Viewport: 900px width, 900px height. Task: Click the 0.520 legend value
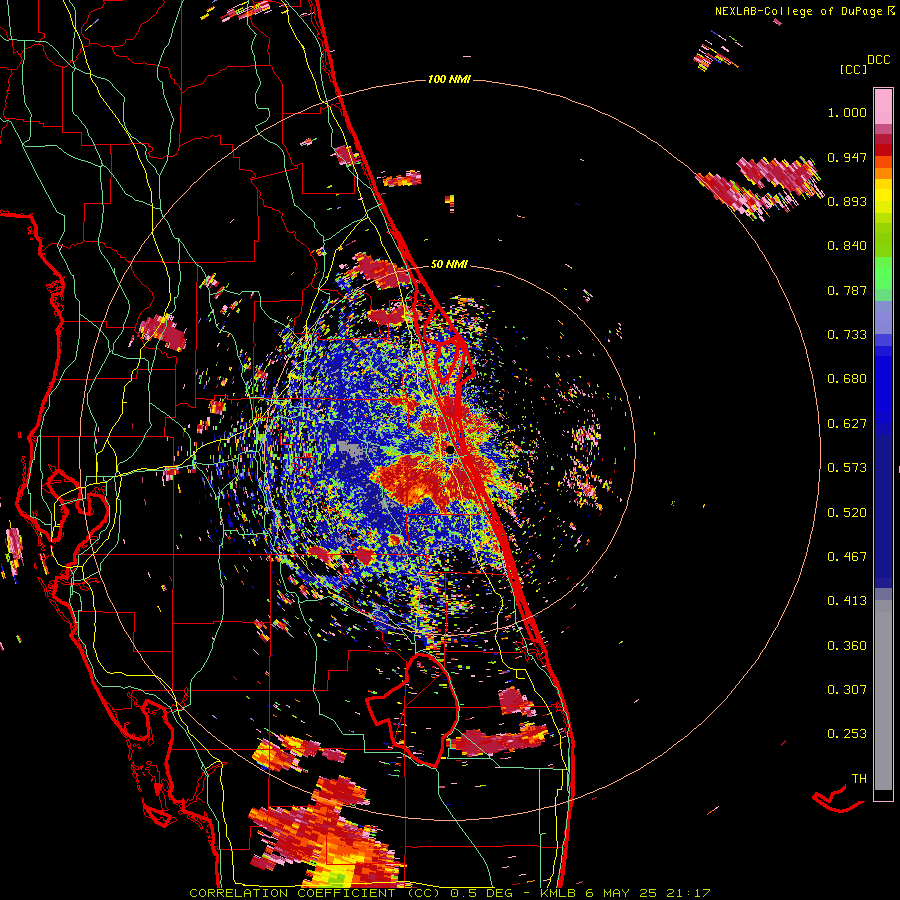point(847,513)
